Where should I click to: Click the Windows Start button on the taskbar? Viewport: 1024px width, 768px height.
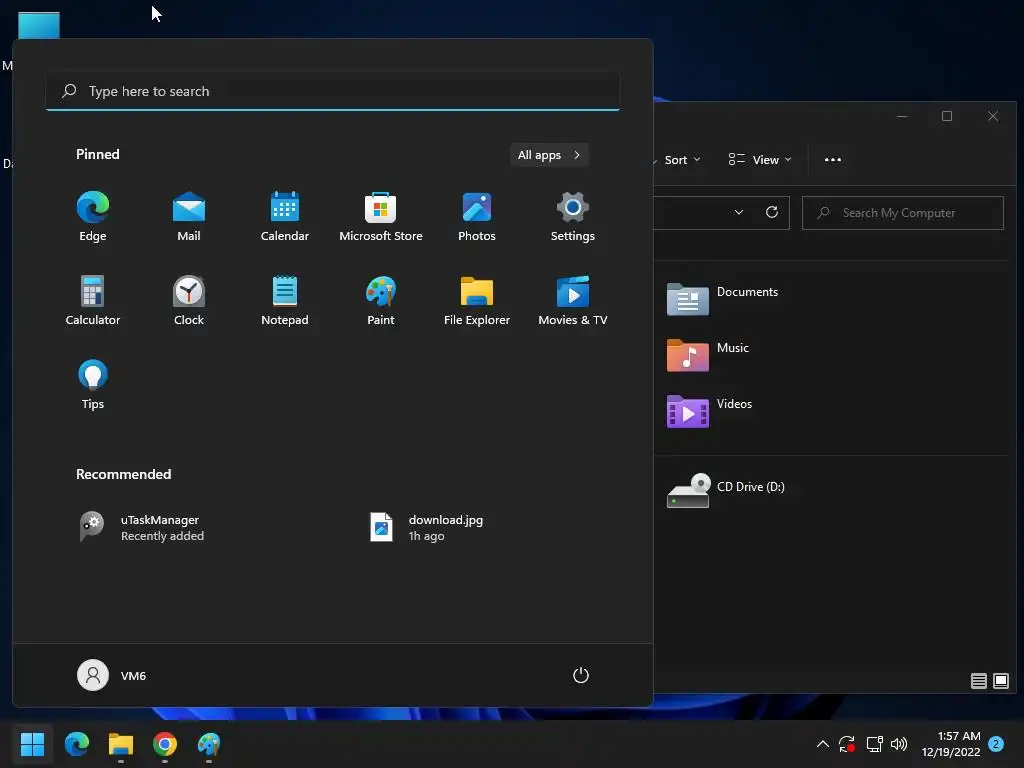coord(32,744)
